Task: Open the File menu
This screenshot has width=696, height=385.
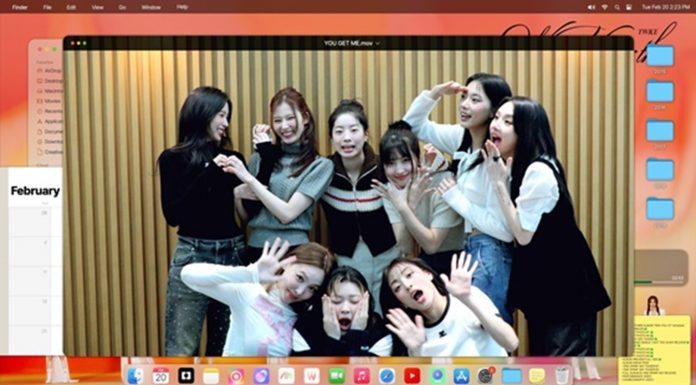Action: pyautogui.click(x=47, y=7)
